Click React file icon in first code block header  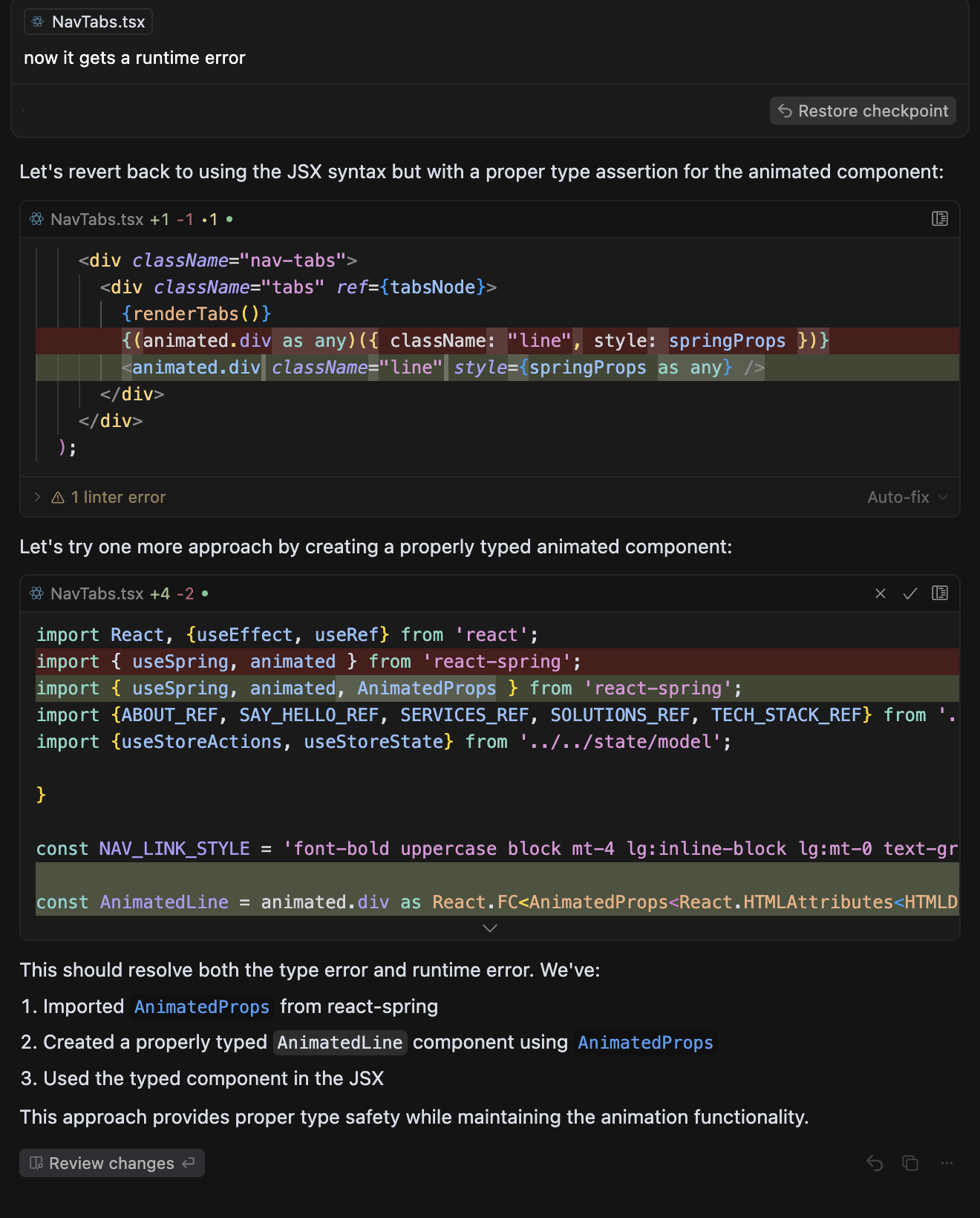[x=36, y=219]
